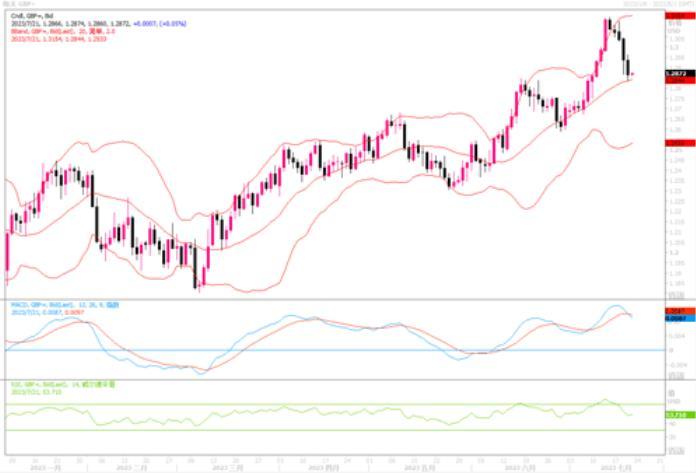Click the chart title text at top left
This screenshot has height=475, width=696.
(x=18, y=5)
